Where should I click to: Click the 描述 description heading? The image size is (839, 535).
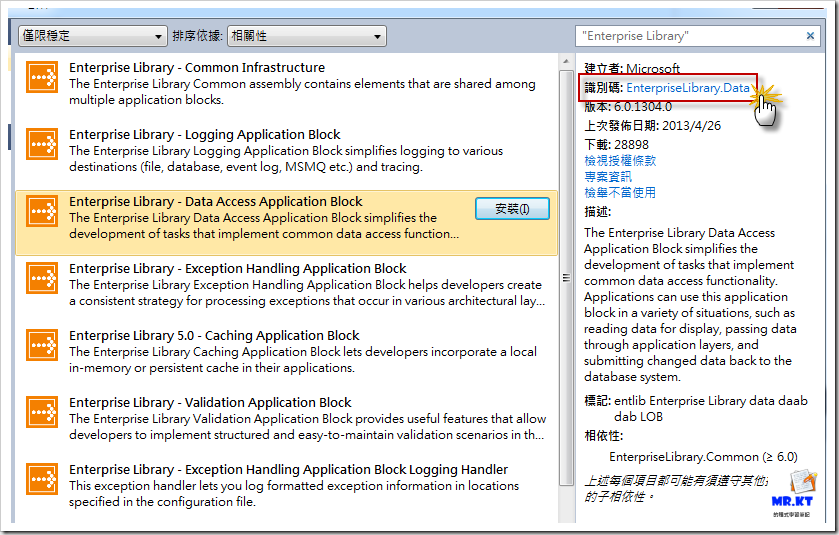coord(598,212)
